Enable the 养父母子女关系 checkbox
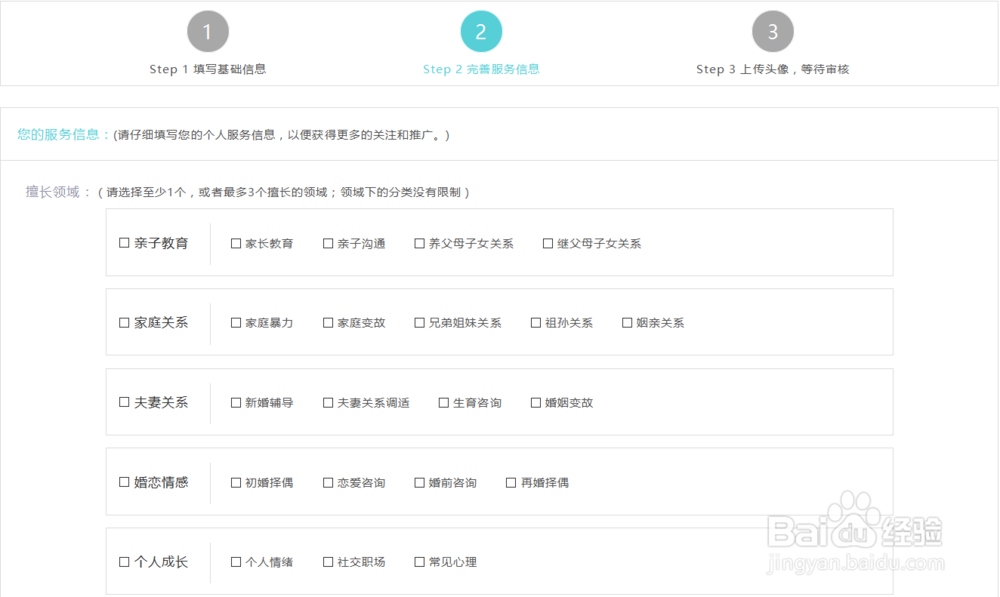 coord(419,244)
